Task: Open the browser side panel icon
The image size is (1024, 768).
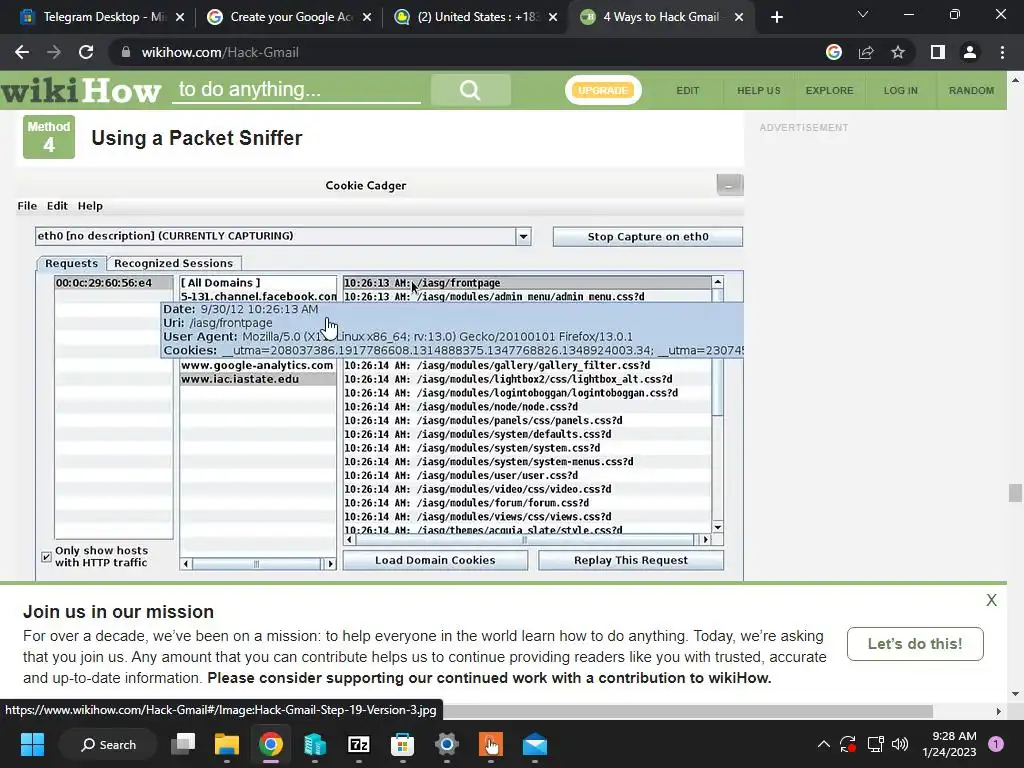Action: pos(937,52)
